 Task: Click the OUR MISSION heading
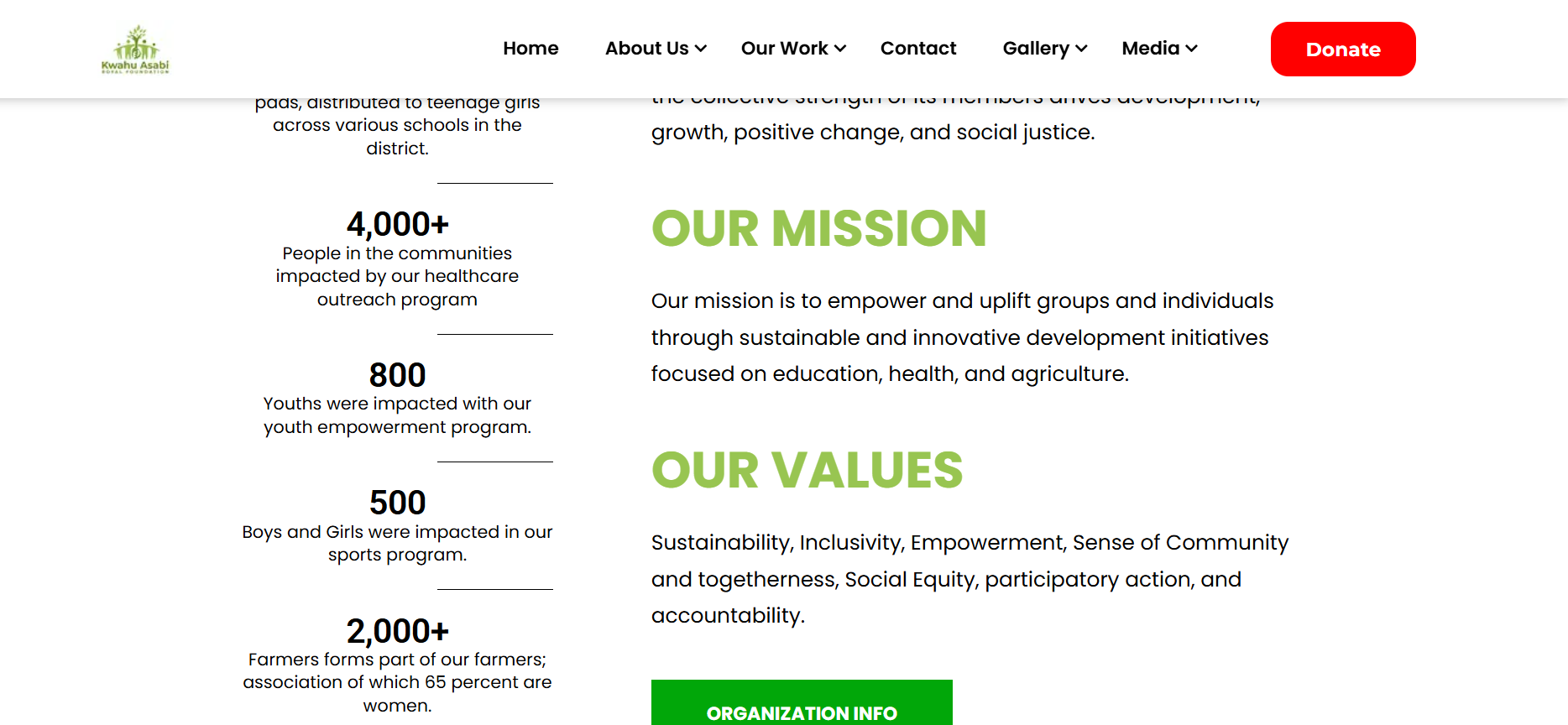[818, 228]
